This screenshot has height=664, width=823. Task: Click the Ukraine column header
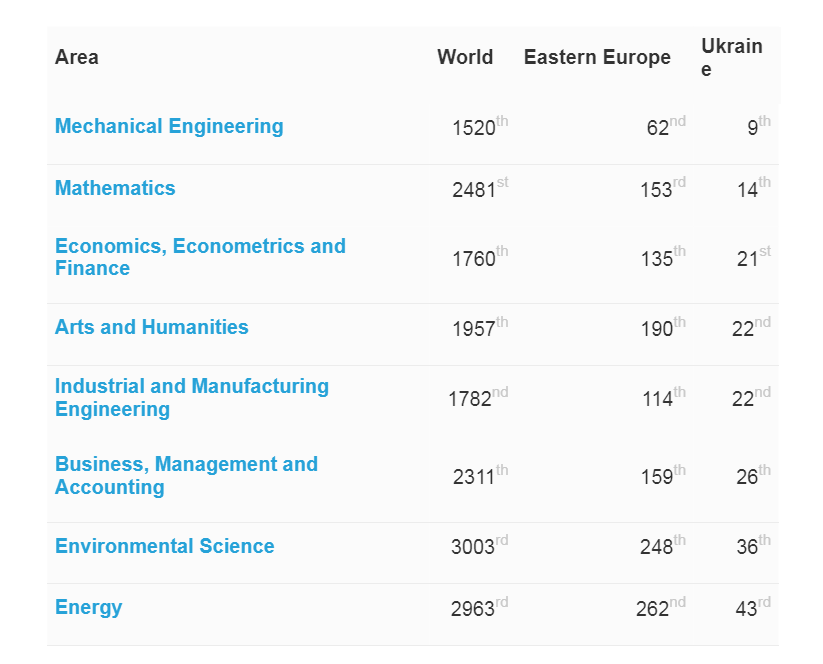tap(731, 58)
